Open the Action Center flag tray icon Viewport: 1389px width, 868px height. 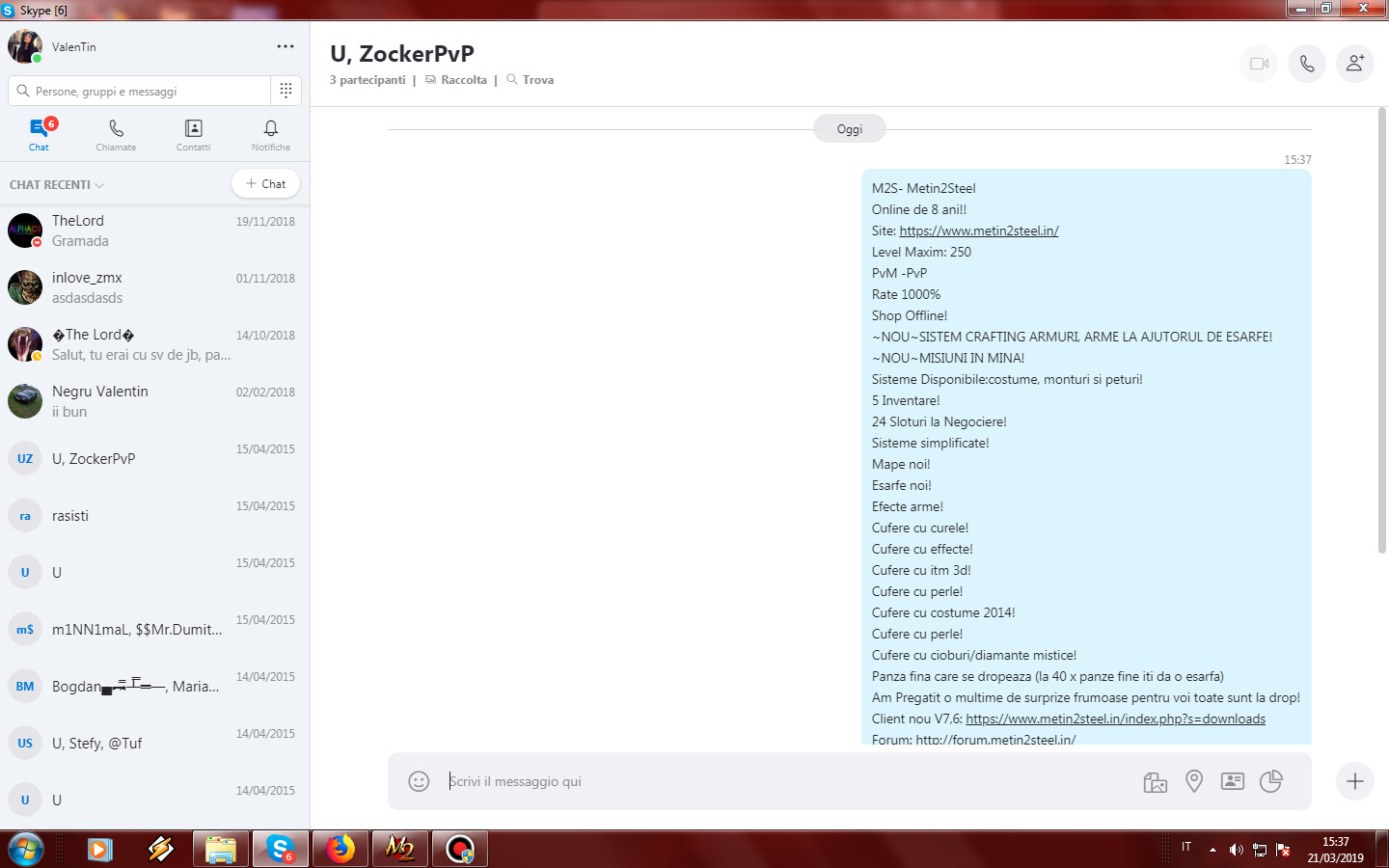[x=1283, y=850]
